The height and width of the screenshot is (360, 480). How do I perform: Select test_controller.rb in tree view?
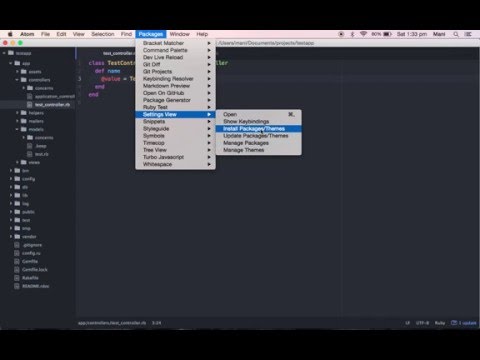(52, 104)
